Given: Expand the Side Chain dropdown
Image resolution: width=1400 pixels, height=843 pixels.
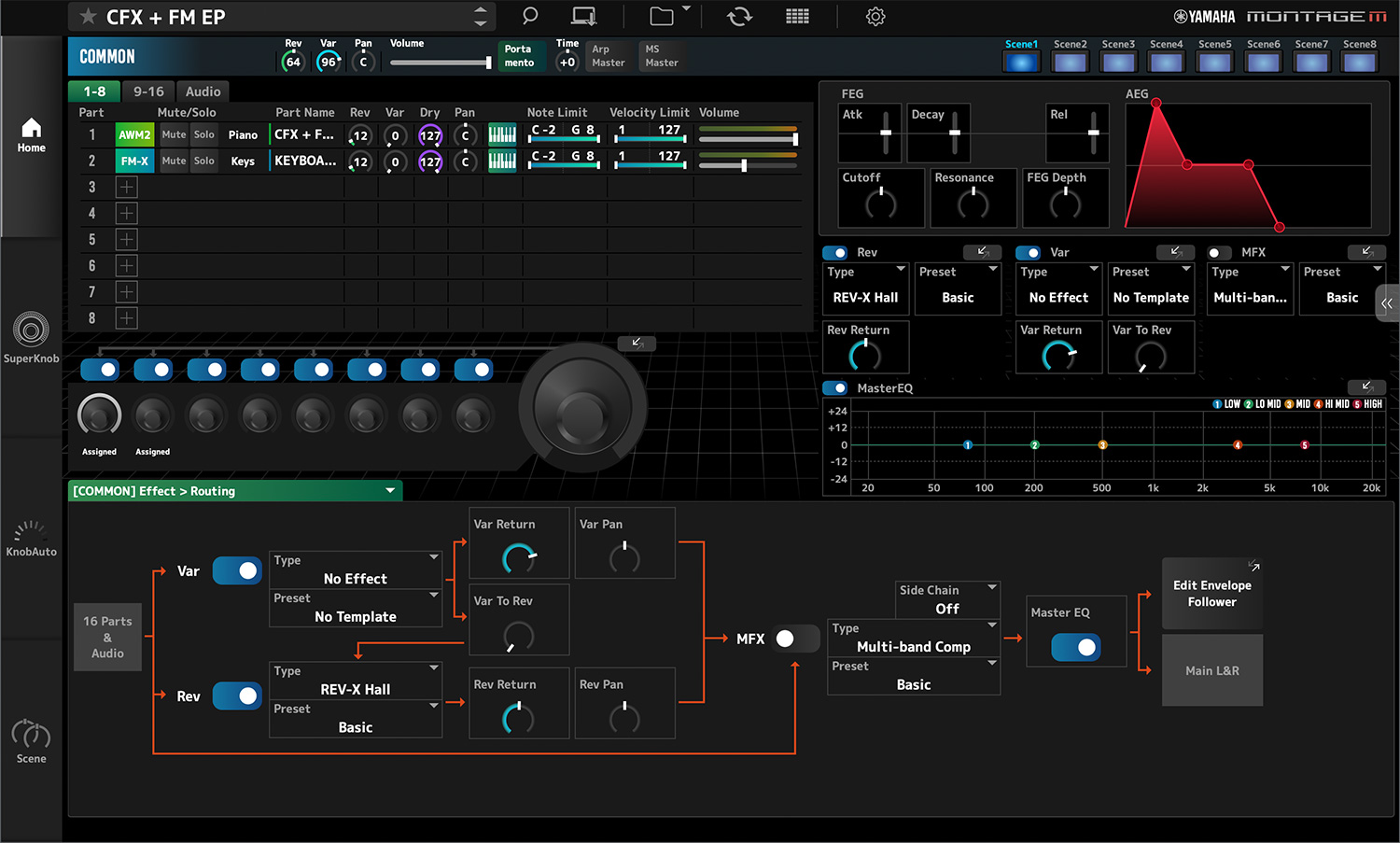Looking at the screenshot, I should [947, 599].
